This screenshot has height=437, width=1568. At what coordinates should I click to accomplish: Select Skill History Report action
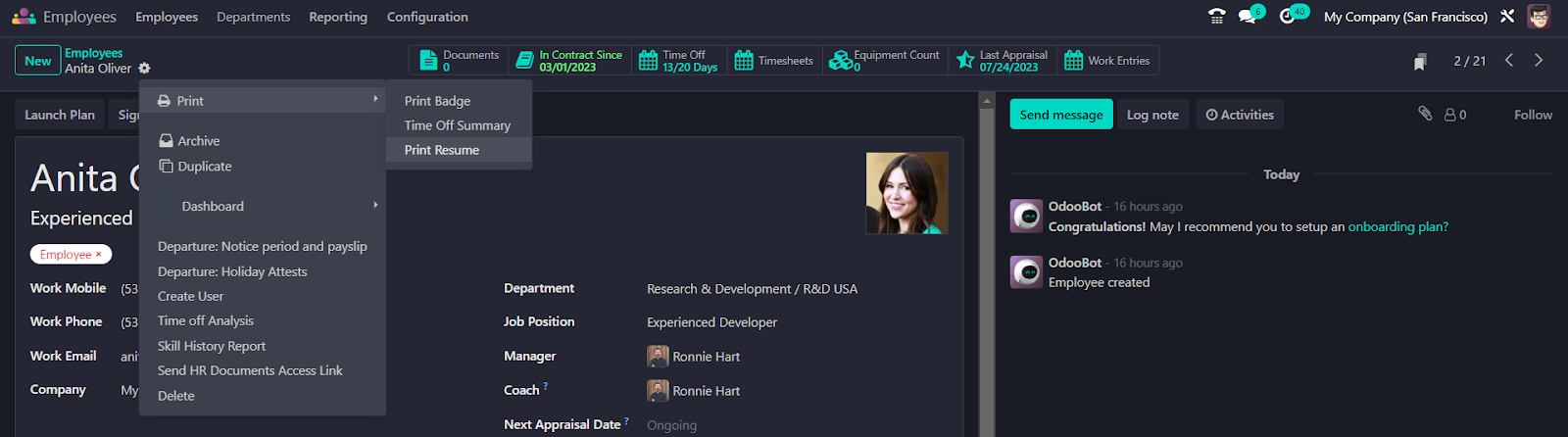[263, 346]
